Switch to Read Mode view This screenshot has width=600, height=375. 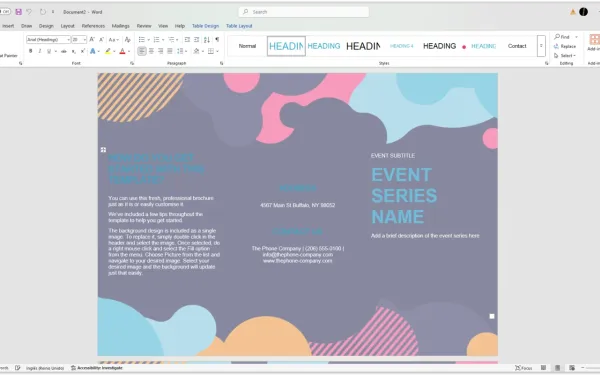tap(543, 368)
